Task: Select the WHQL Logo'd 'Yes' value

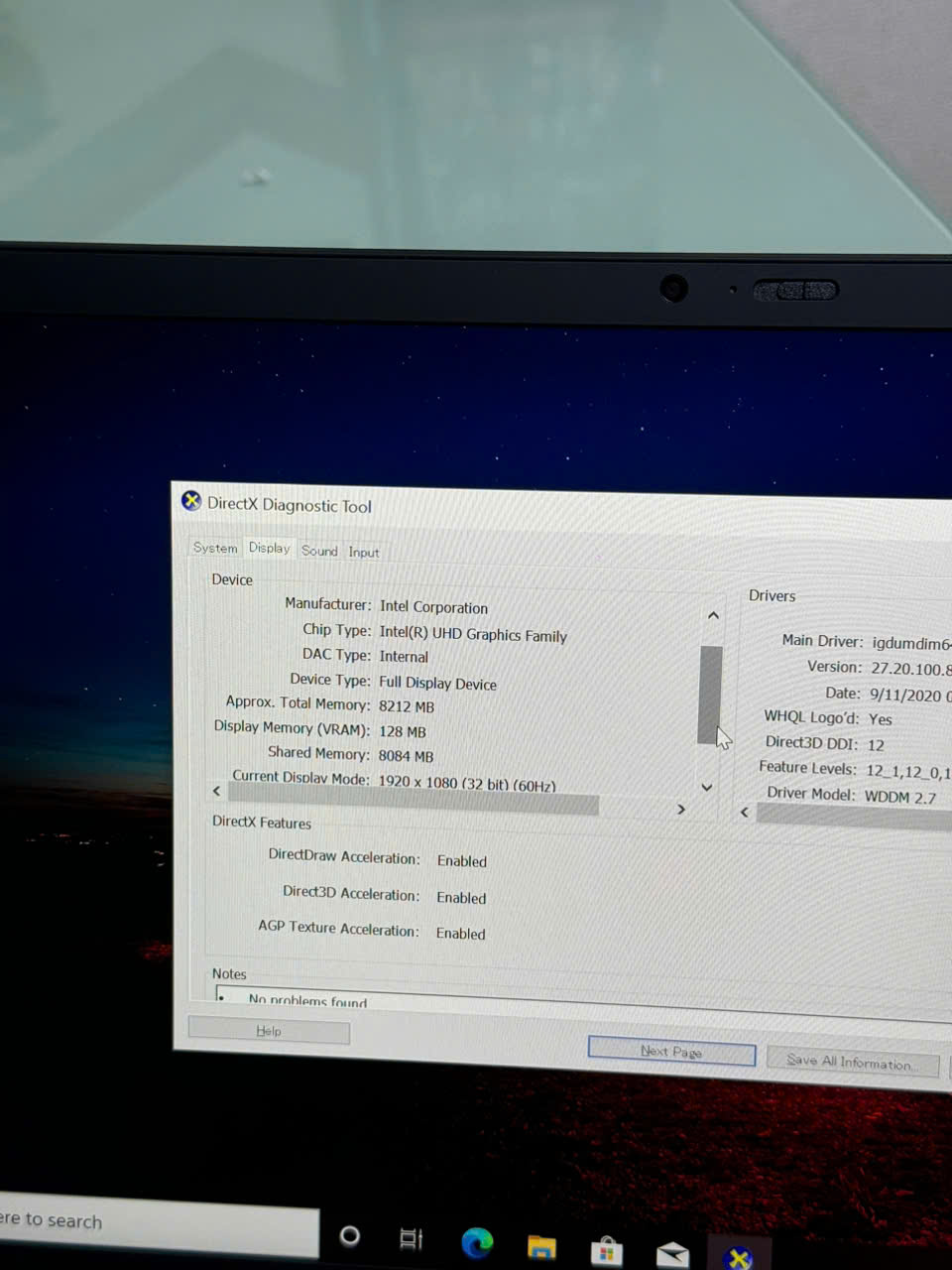Action: 881,719
